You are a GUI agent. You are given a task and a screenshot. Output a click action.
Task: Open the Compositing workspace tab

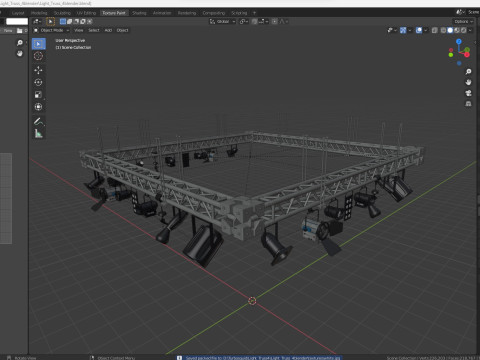[214, 13]
